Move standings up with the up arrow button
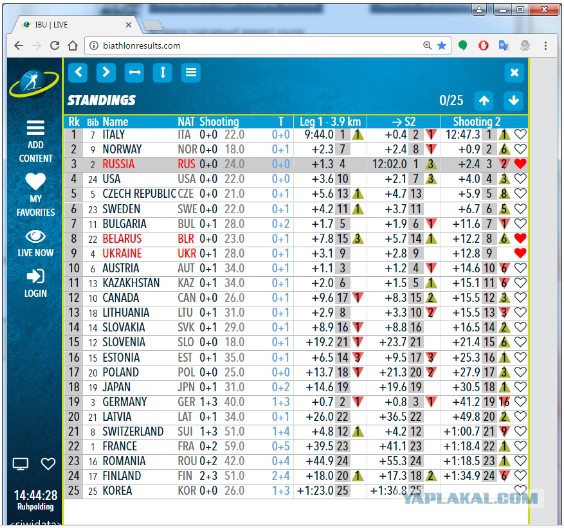This screenshot has height=528, width=564. pos(484,100)
